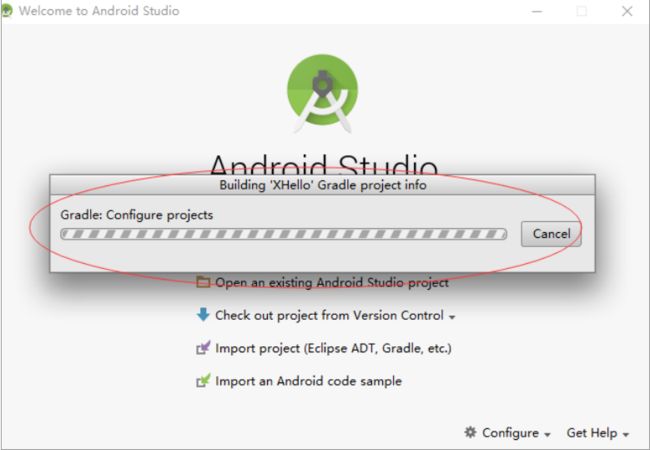Minimize the Welcome to Android Studio window
The height and width of the screenshot is (450, 650).
tap(537, 11)
